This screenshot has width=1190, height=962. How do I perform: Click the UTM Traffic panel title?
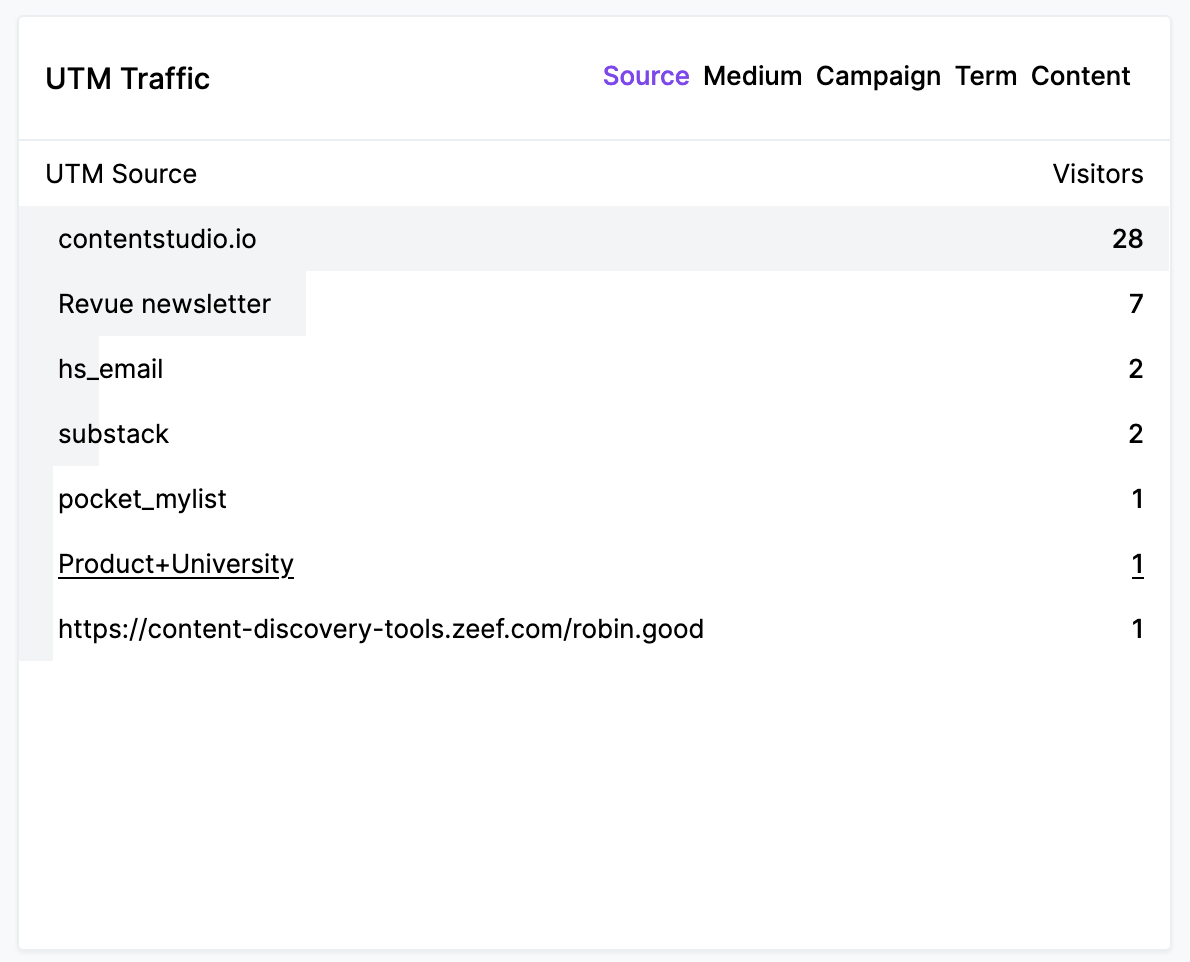tap(128, 79)
